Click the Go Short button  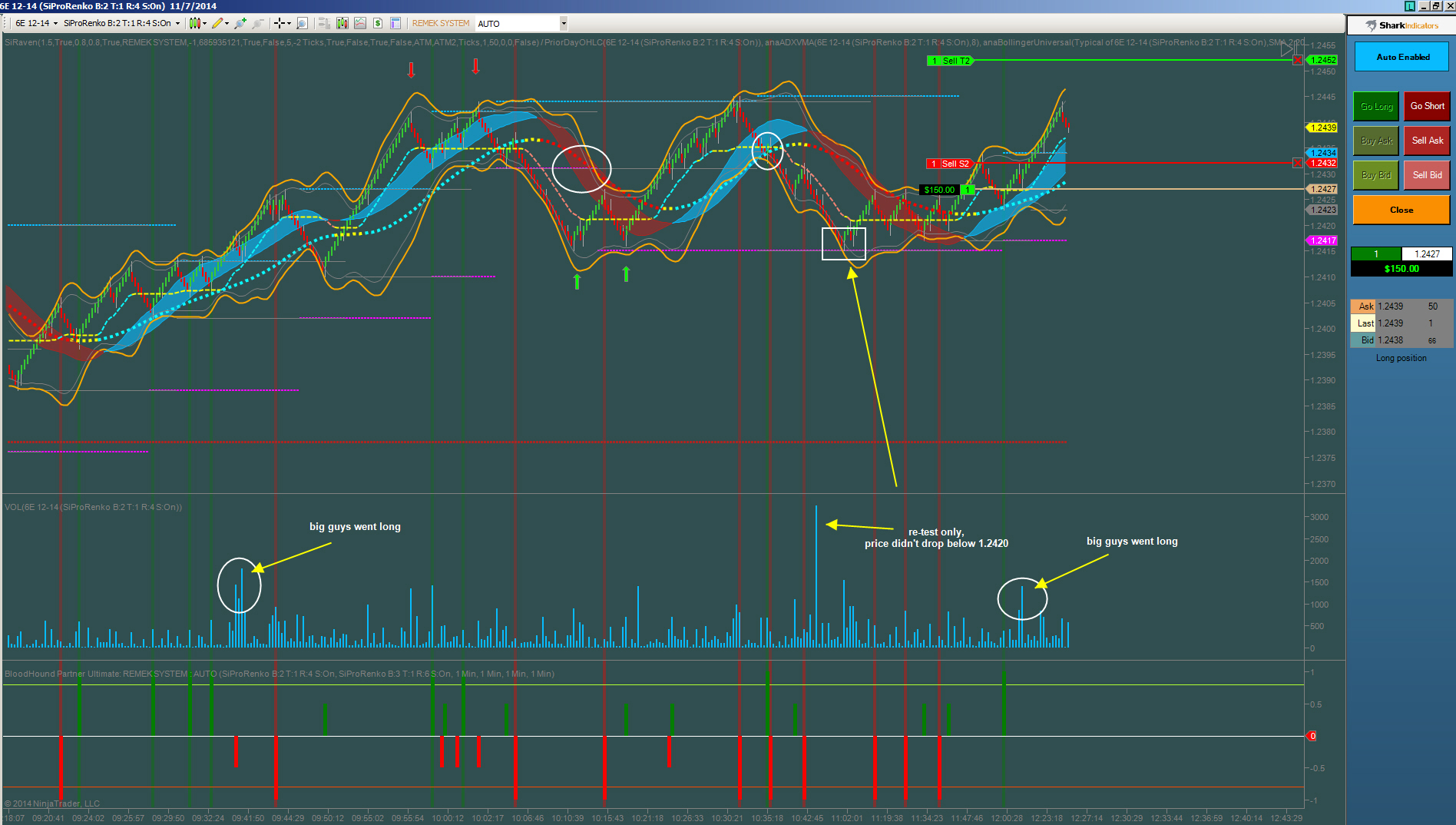[x=1427, y=106]
